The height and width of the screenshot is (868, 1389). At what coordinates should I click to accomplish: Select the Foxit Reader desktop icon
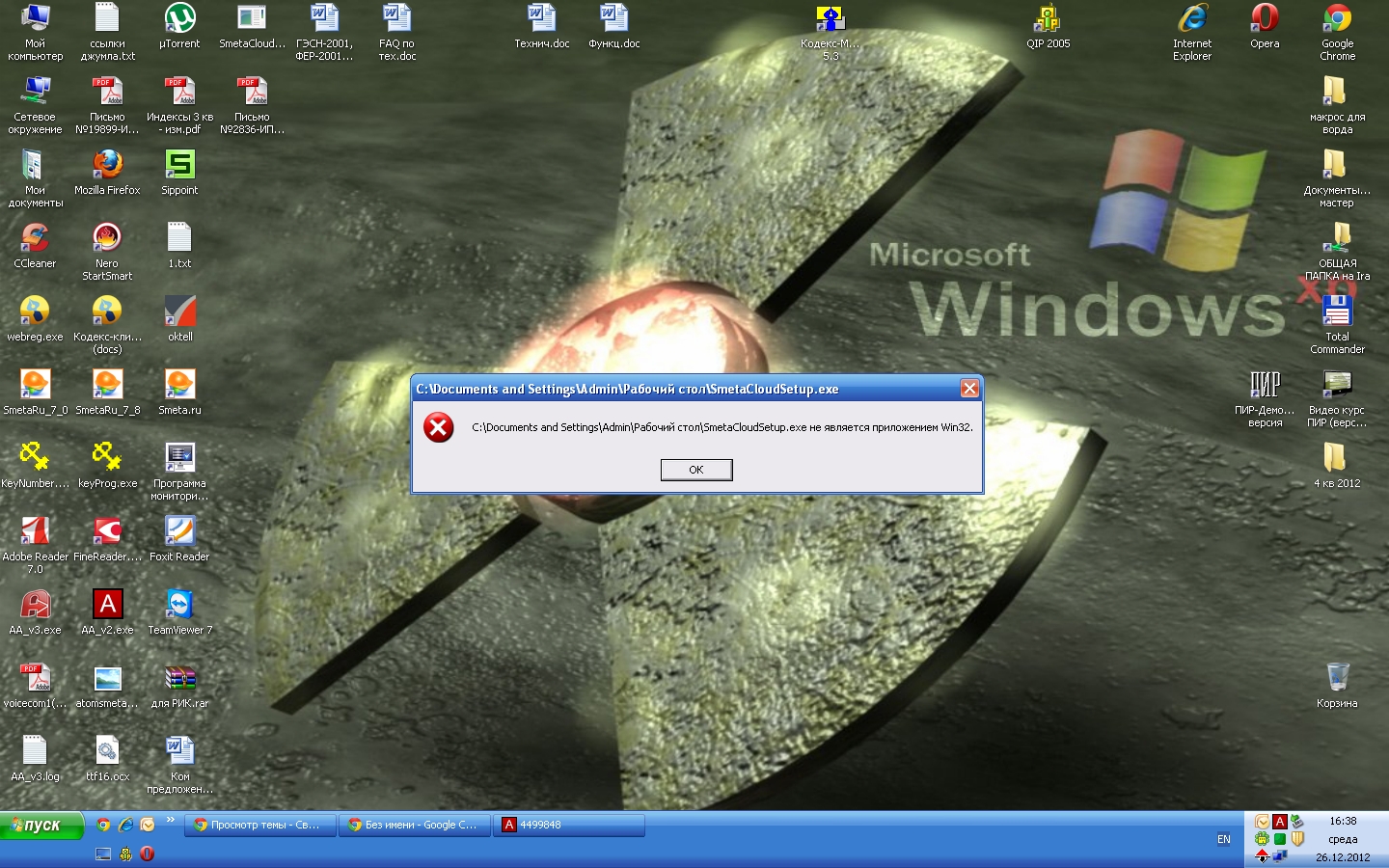(179, 539)
